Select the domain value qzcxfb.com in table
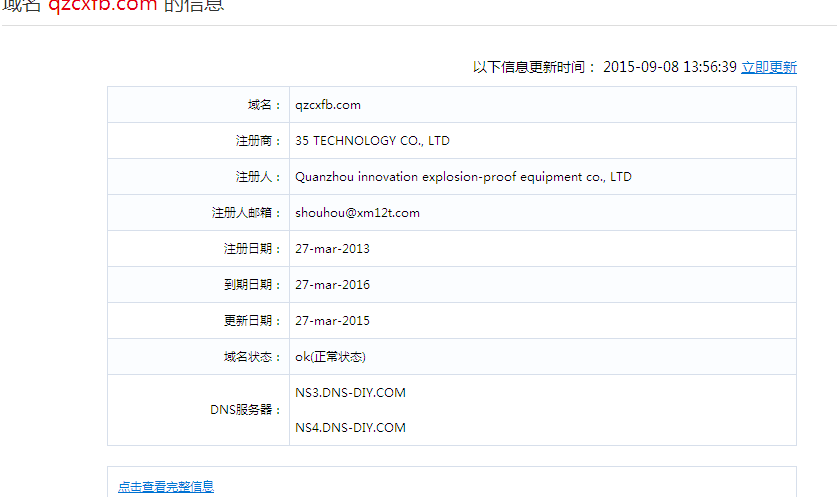 coord(328,105)
